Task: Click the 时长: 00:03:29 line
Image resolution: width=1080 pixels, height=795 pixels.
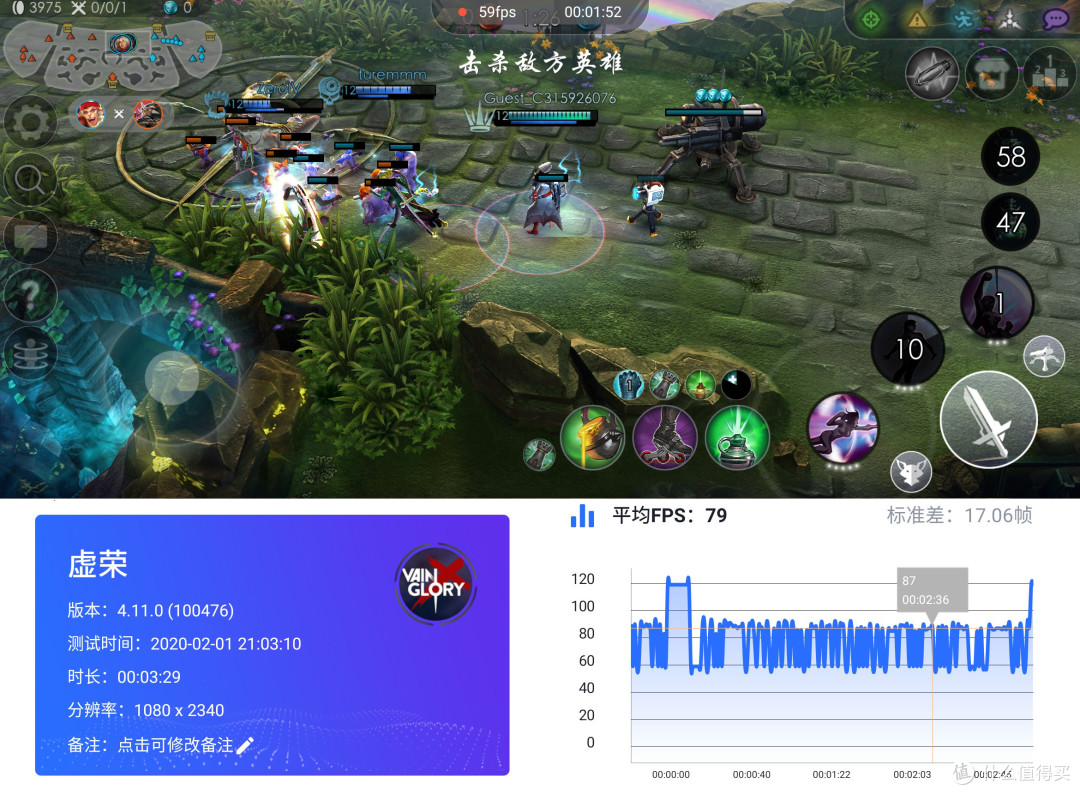Action: point(124,677)
